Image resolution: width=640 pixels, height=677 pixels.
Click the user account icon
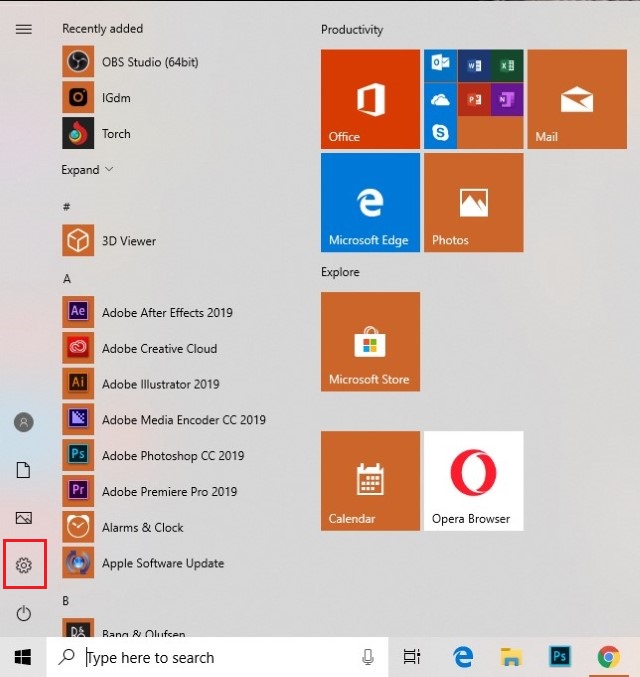[x=24, y=422]
